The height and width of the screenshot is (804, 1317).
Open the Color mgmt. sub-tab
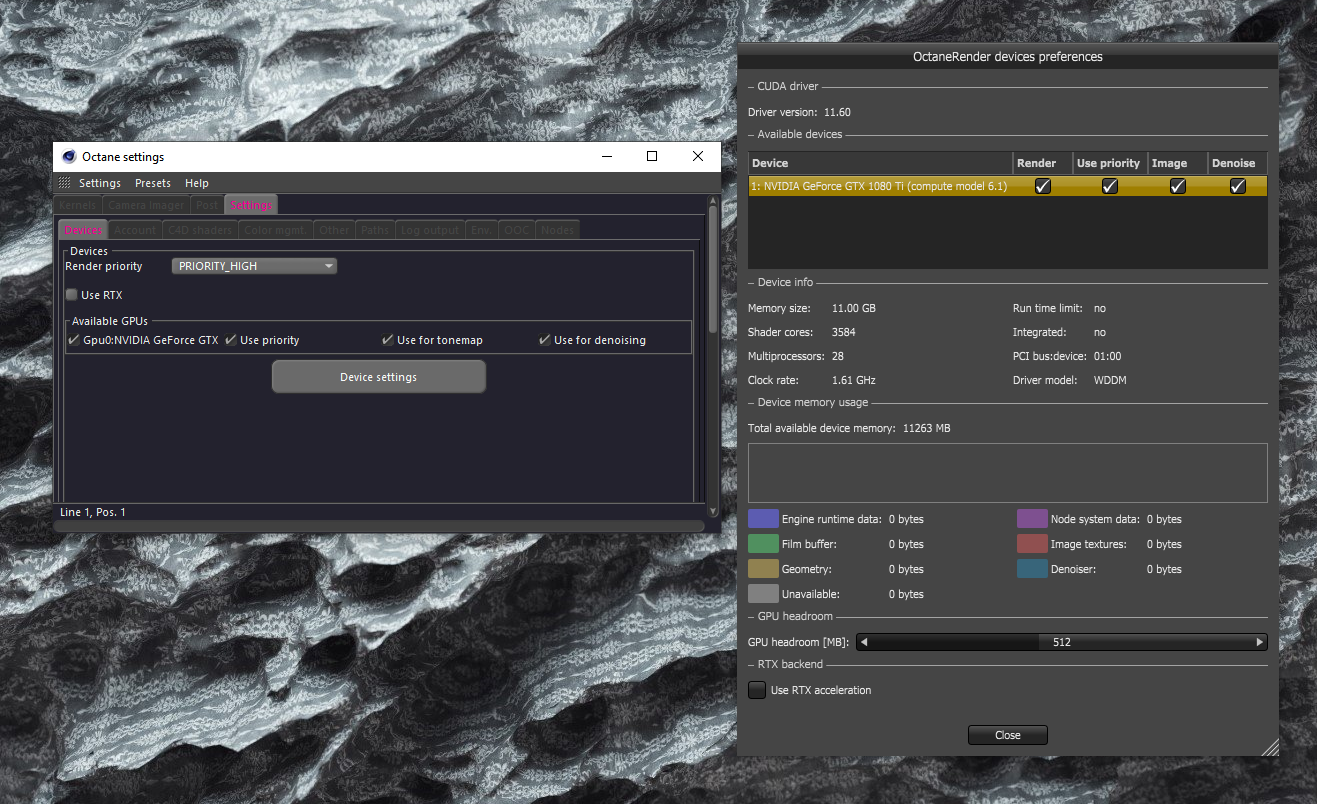coord(275,230)
